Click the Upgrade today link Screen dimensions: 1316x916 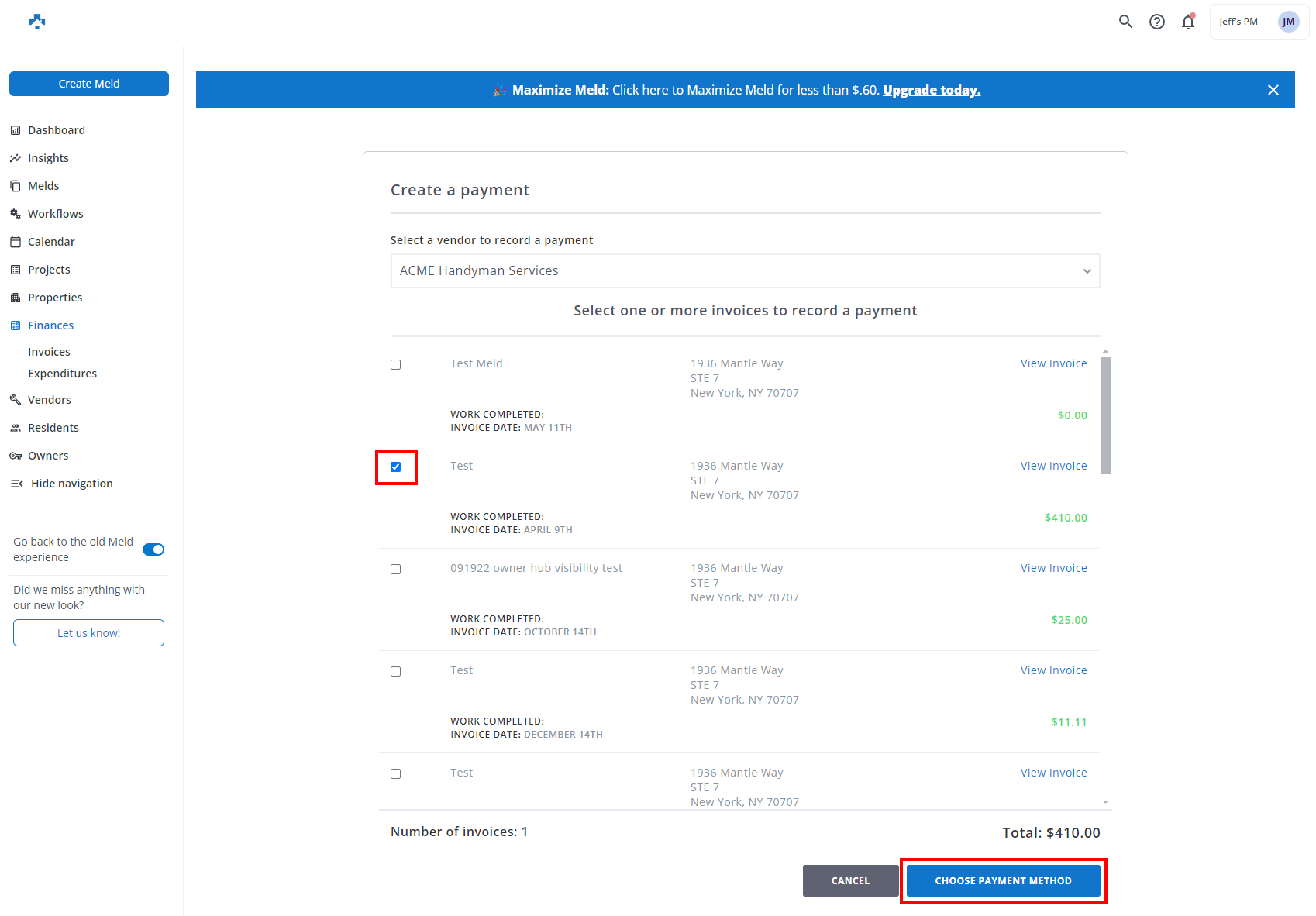(x=932, y=90)
